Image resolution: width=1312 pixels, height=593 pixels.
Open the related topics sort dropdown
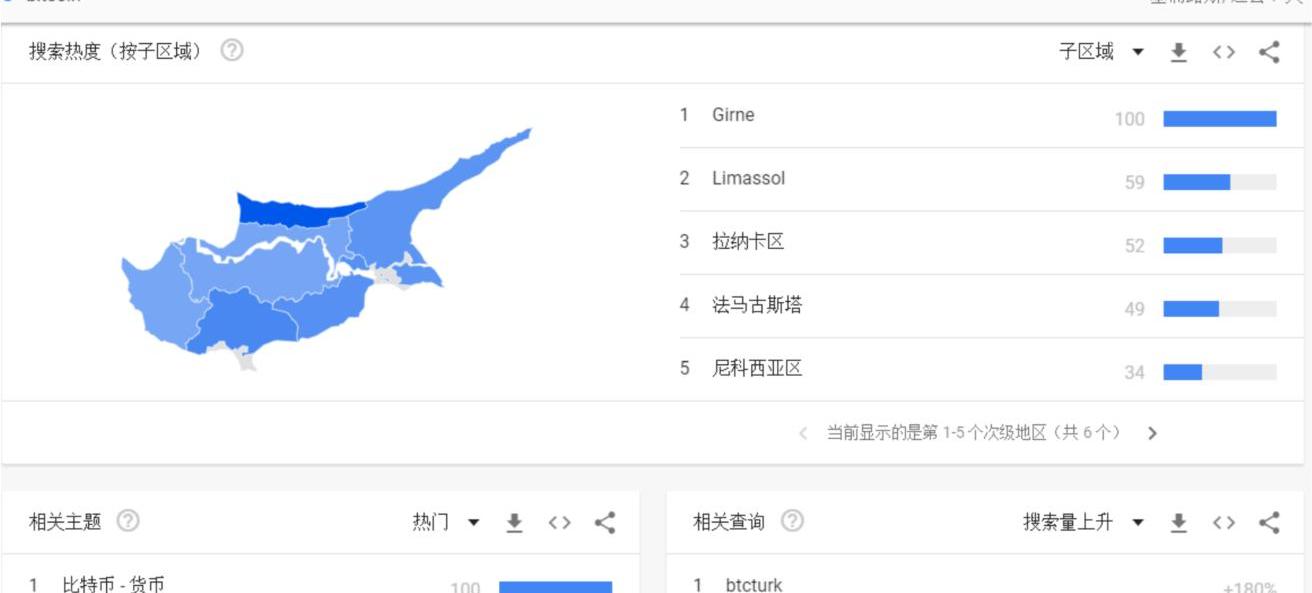(x=445, y=522)
